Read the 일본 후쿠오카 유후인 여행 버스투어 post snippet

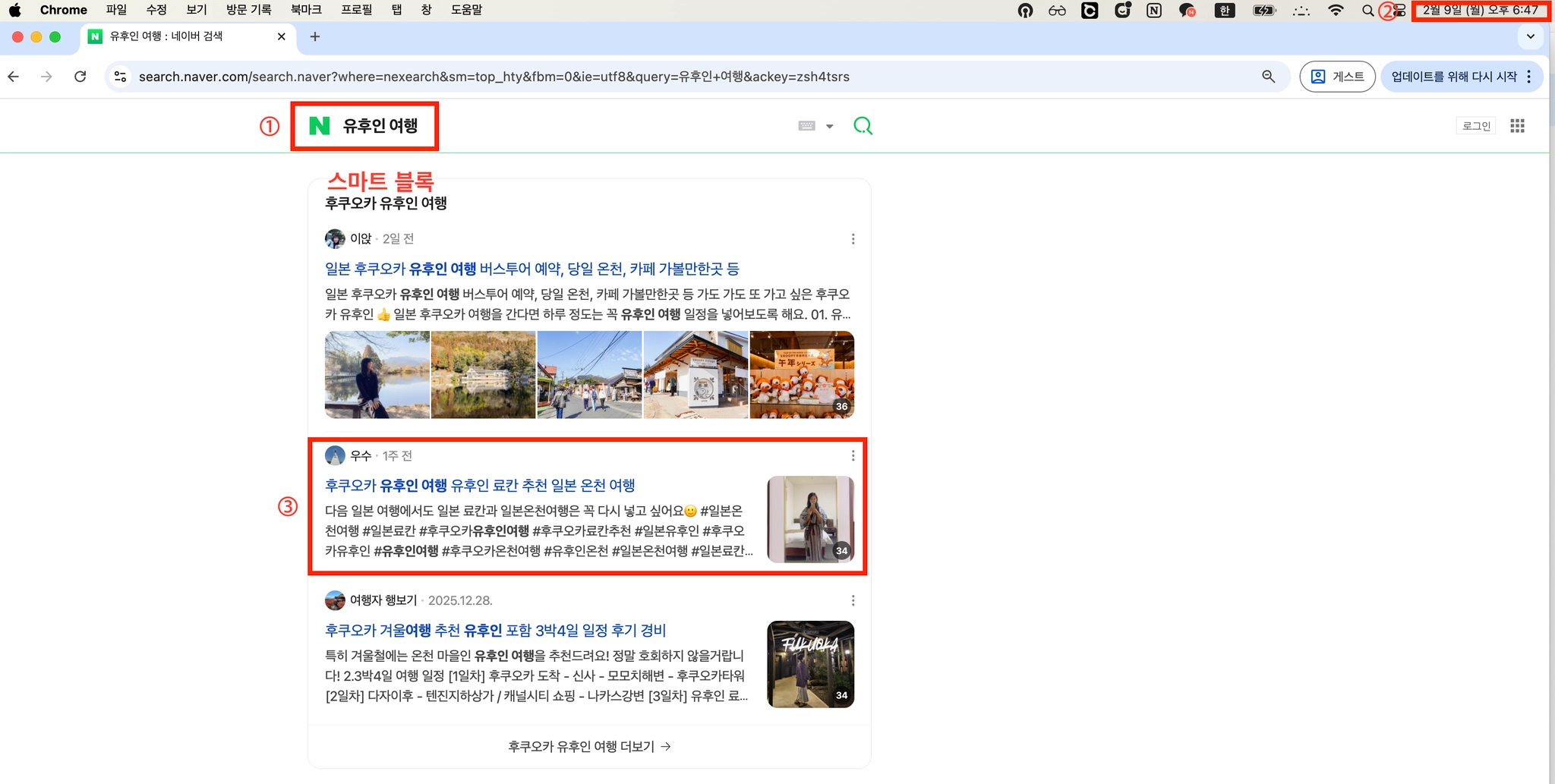pos(588,304)
